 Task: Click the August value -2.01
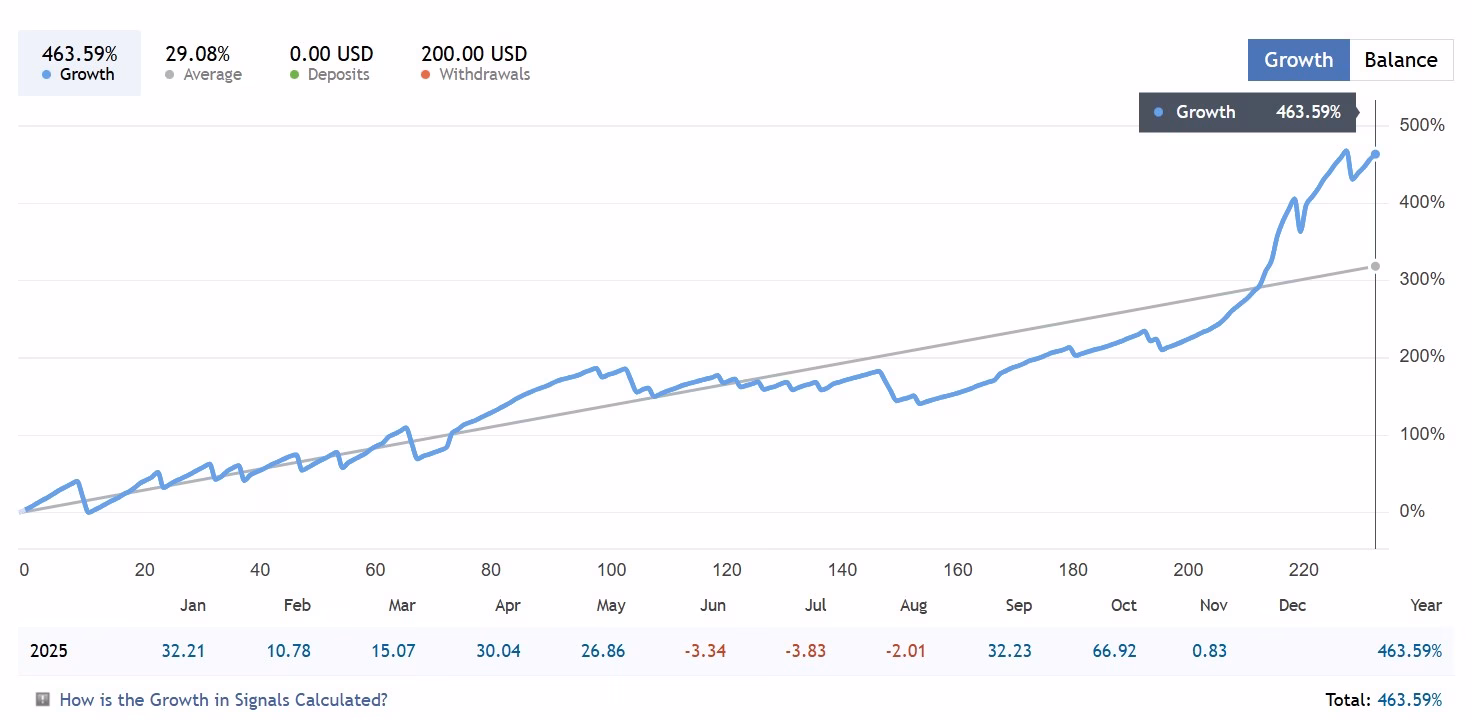tap(905, 651)
